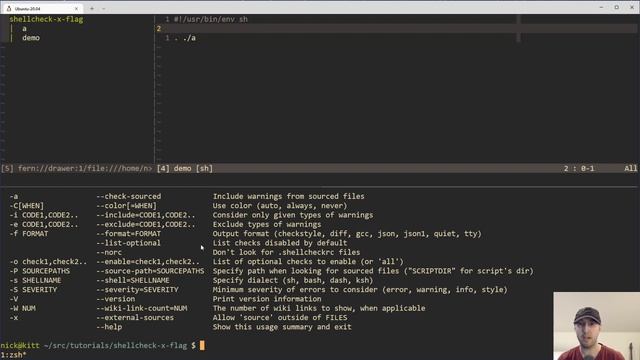
Task: Click the '. ./a' source line
Action: coord(185,38)
